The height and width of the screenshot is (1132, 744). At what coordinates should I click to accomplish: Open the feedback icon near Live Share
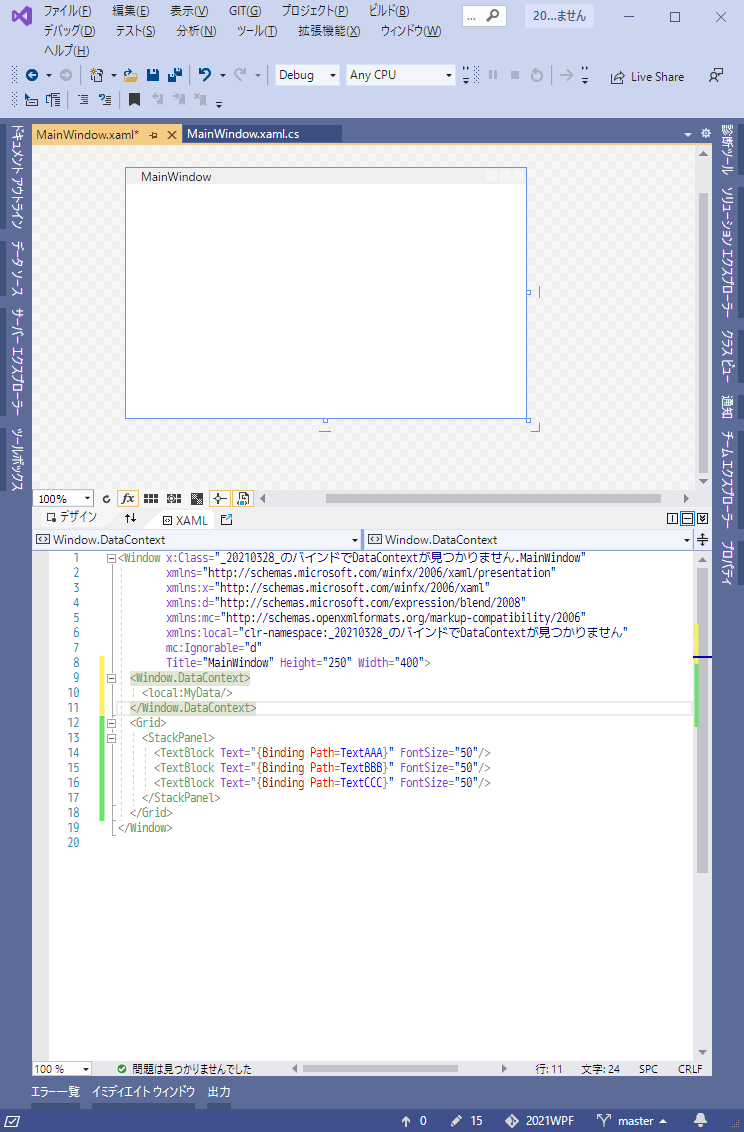tap(715, 76)
